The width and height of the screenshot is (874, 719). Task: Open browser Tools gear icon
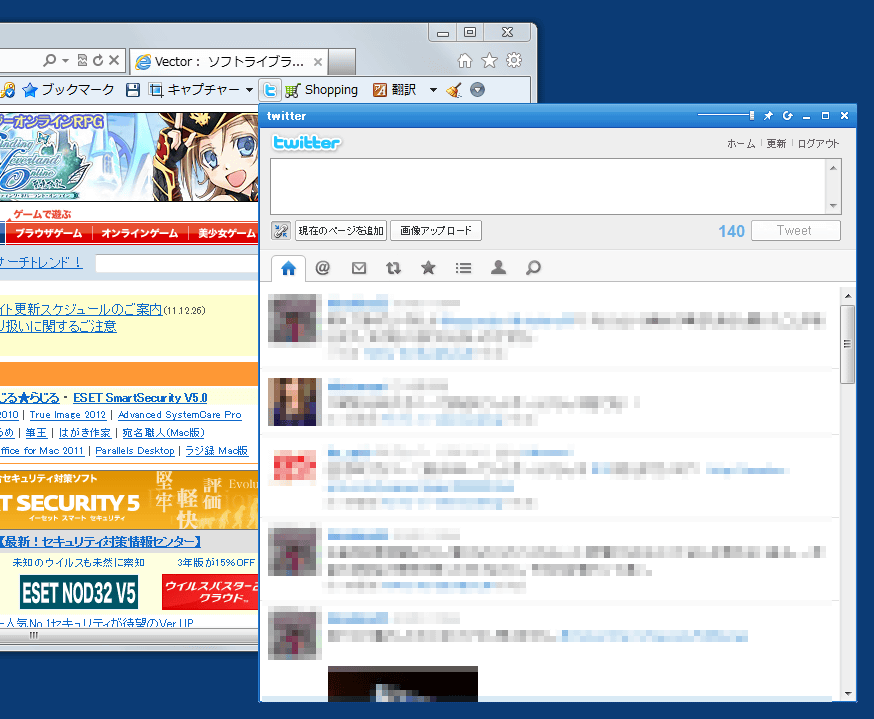514,60
